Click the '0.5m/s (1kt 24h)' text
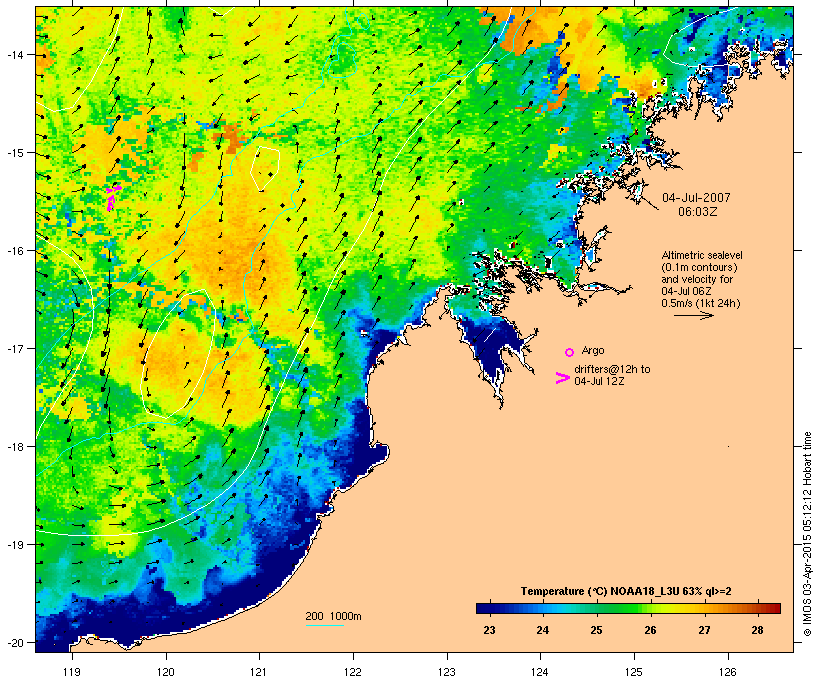The image size is (820, 680). (701, 303)
